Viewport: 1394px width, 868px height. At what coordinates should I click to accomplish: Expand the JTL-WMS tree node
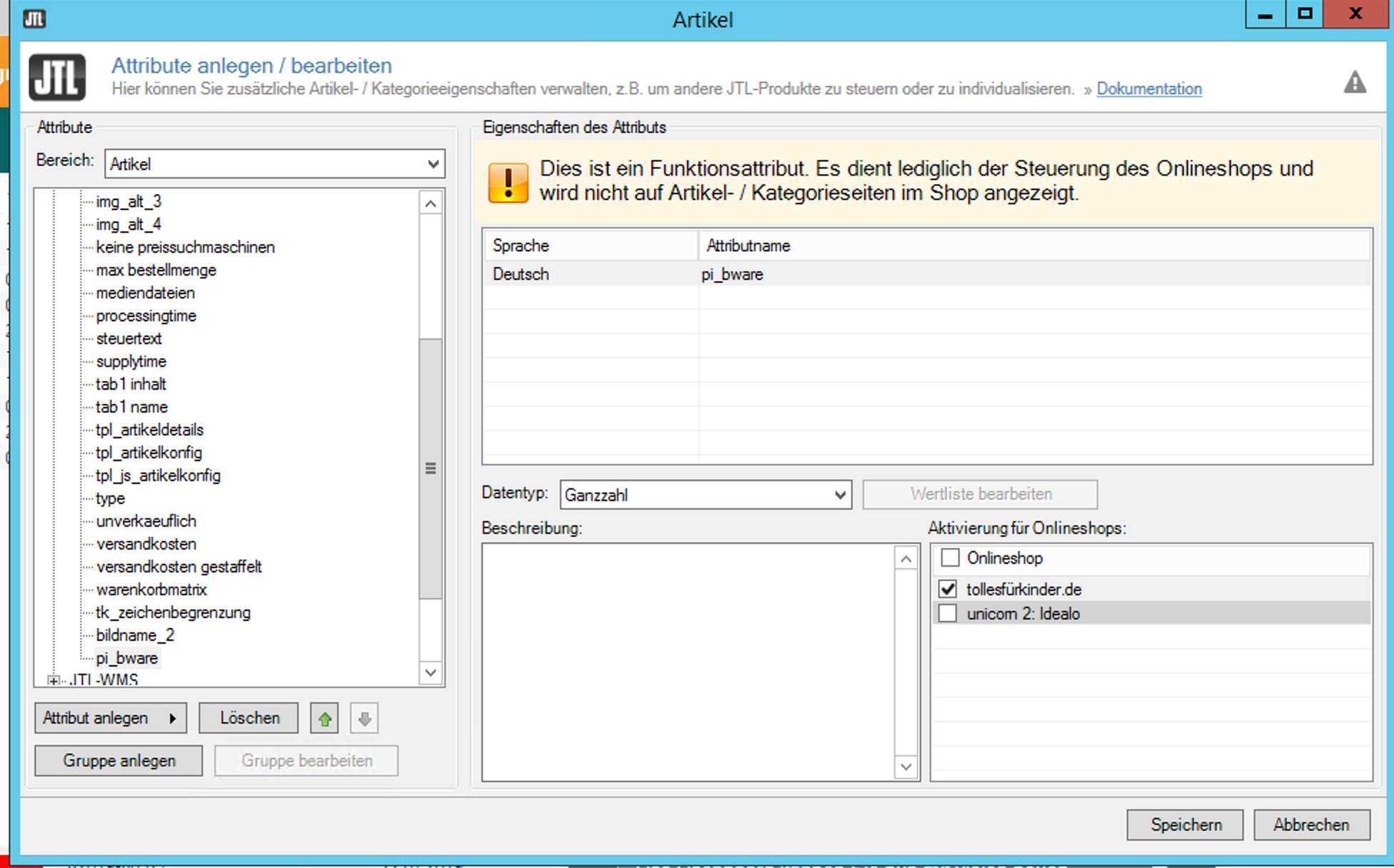(x=54, y=680)
